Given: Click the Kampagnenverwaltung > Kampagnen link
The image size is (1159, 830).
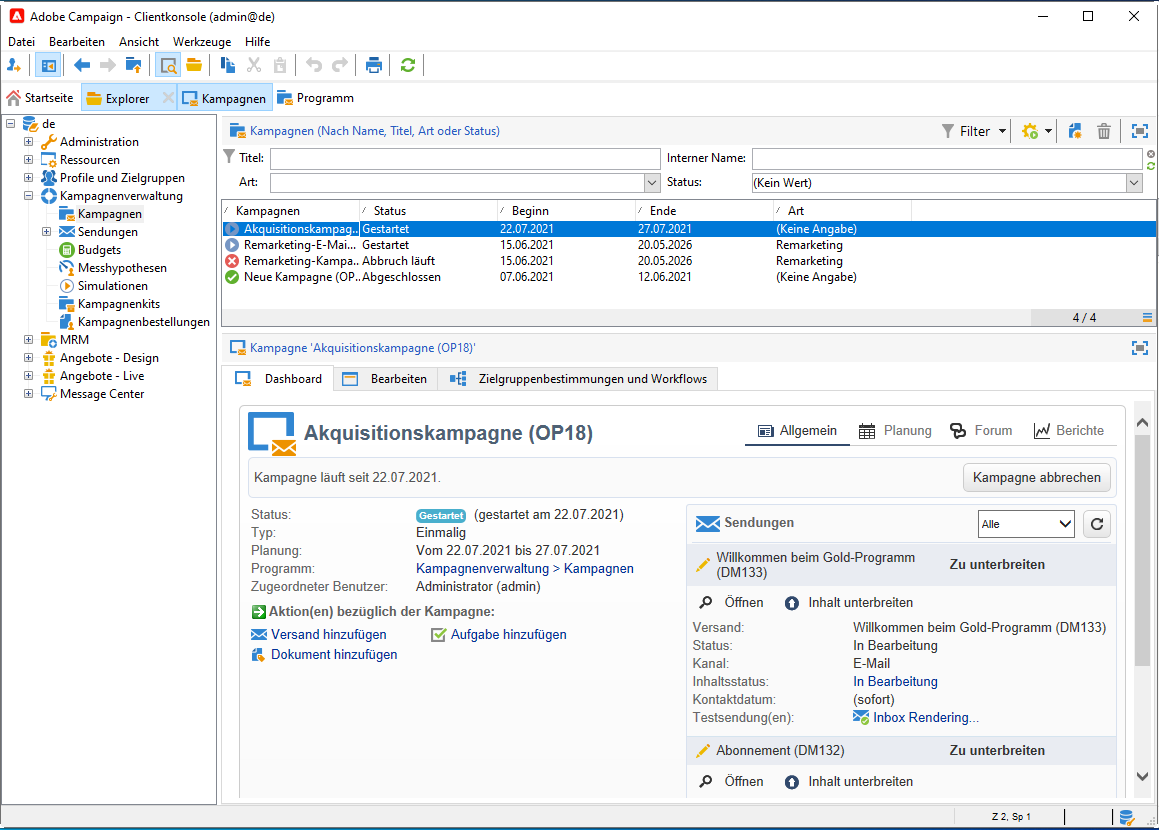Looking at the screenshot, I should [525, 569].
